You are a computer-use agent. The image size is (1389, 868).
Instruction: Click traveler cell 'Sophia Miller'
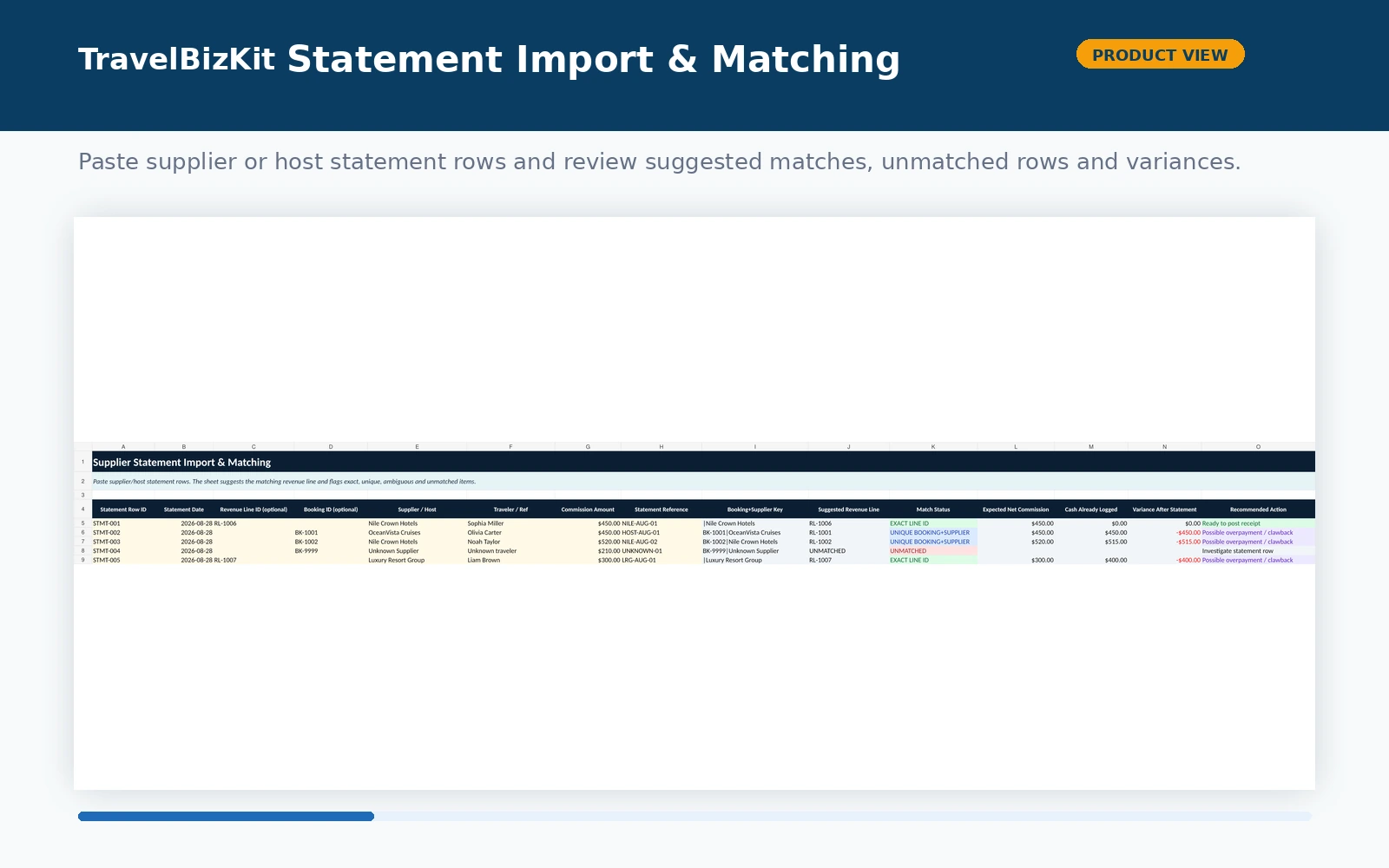[510, 523]
